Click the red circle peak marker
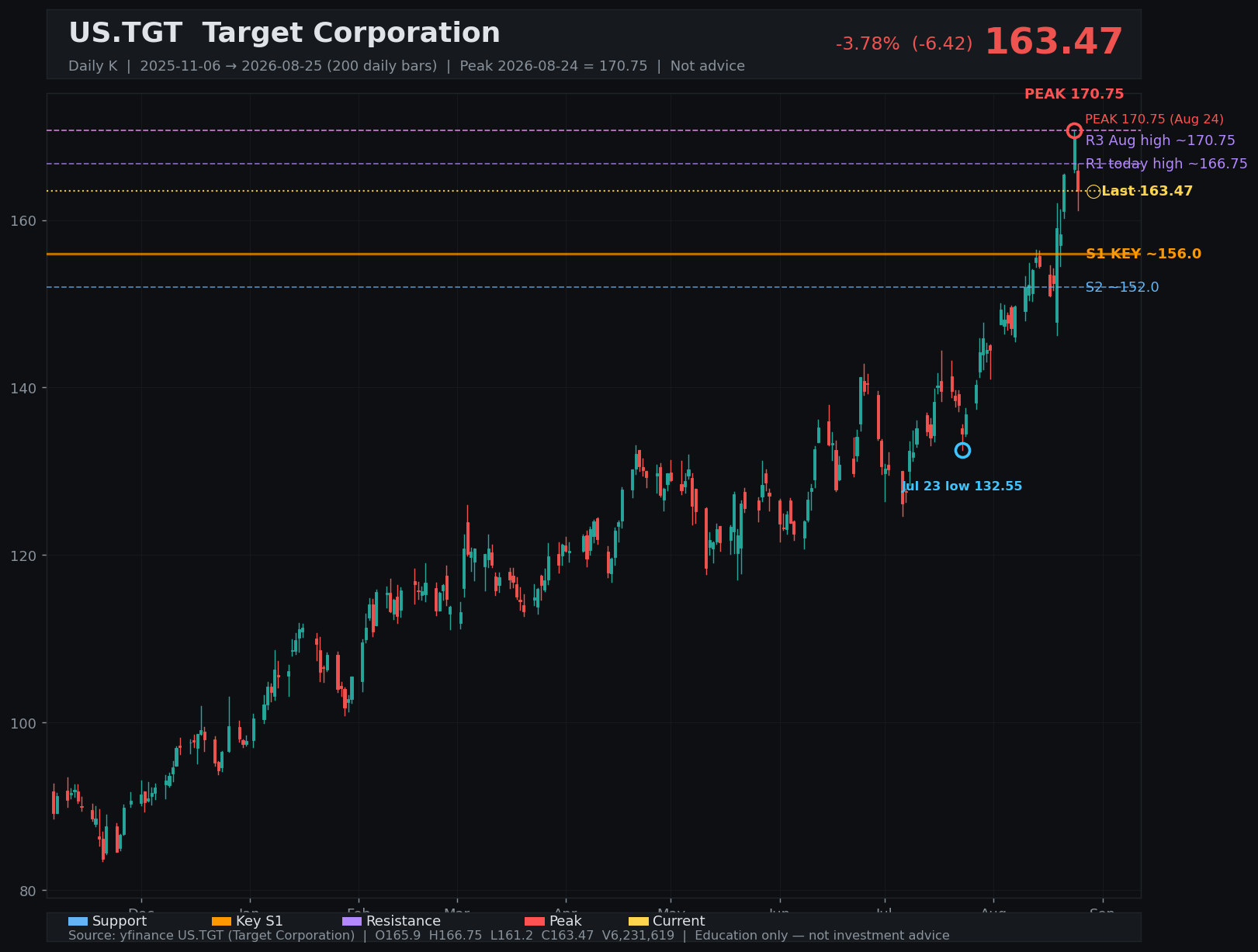This screenshot has width=1258, height=952. (x=1074, y=130)
